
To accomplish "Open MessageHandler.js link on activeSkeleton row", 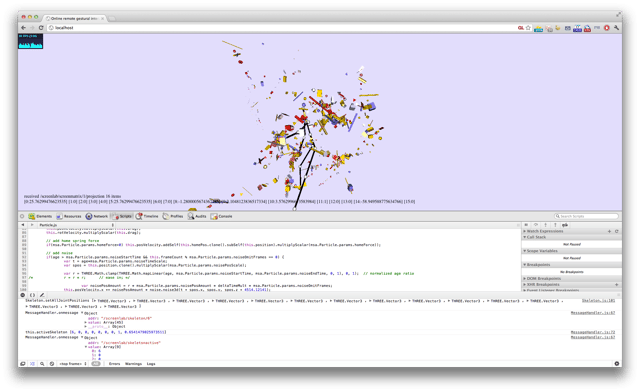I will click(593, 333).
